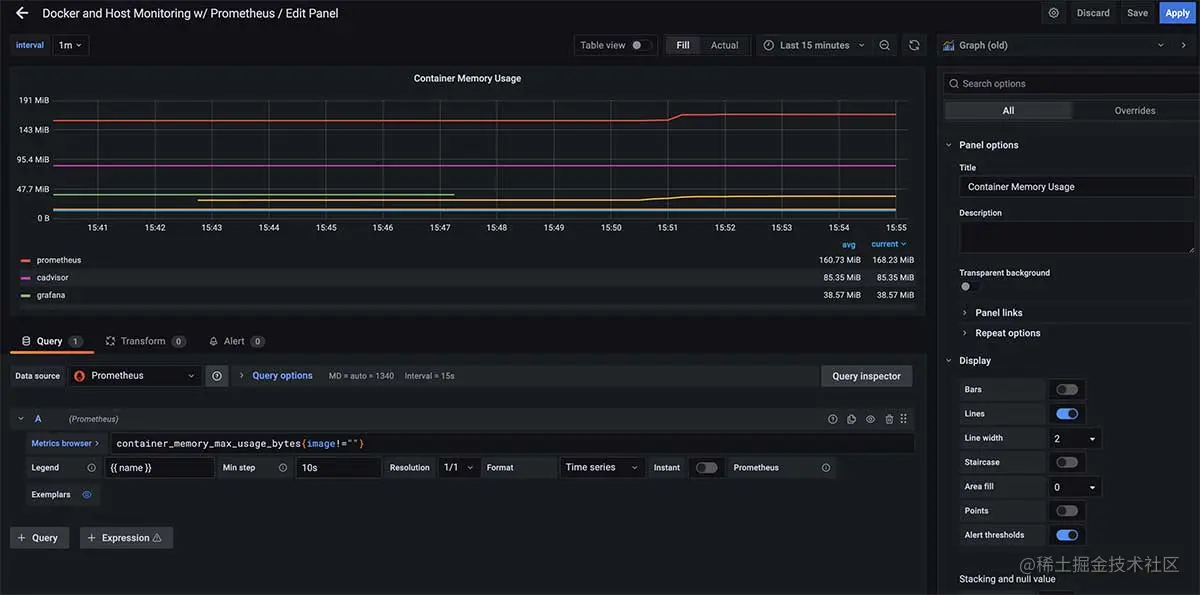
Task: Click the drag handle icon of query A
Action: pyautogui.click(x=904, y=419)
